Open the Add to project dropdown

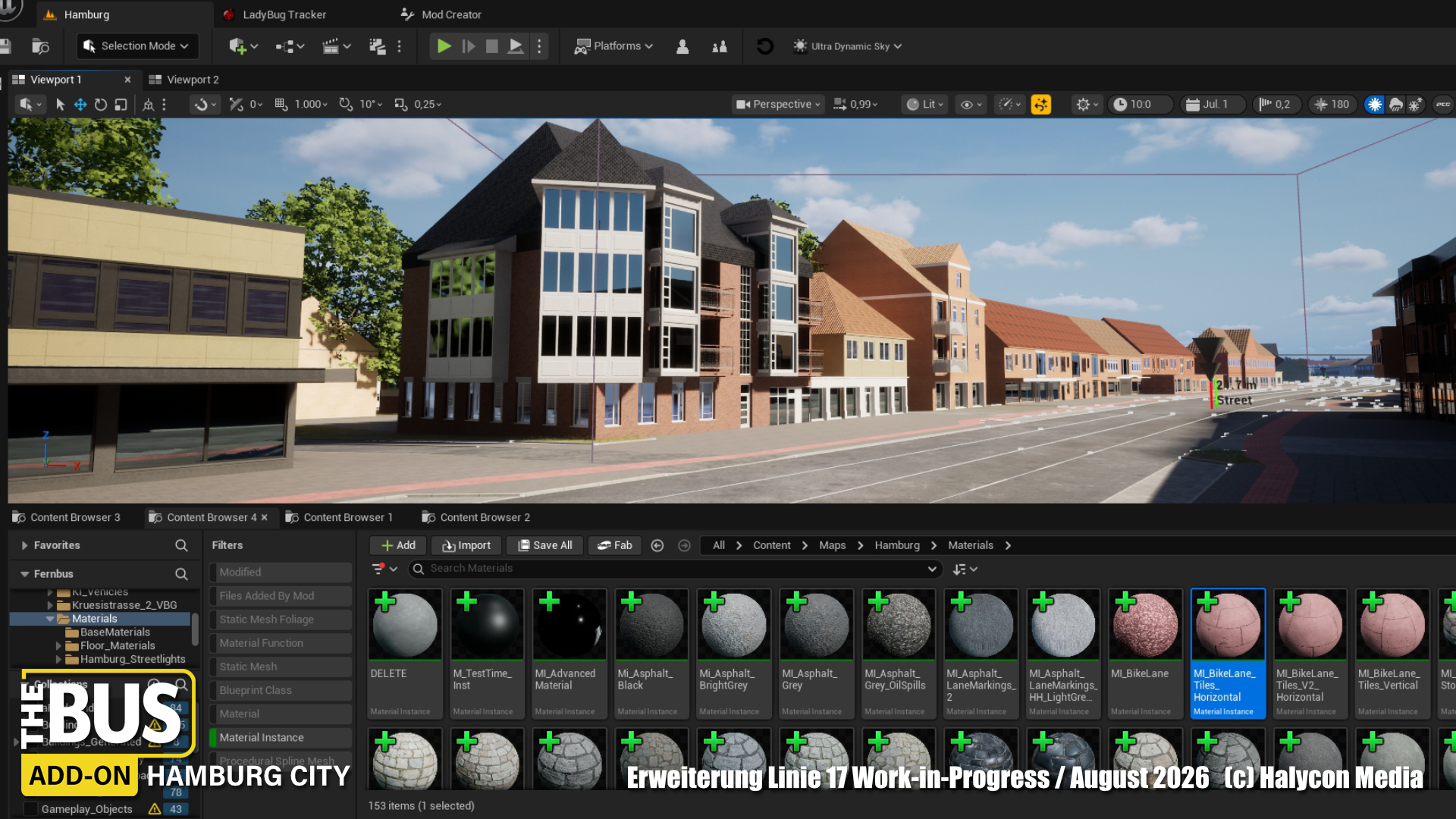pos(243,46)
